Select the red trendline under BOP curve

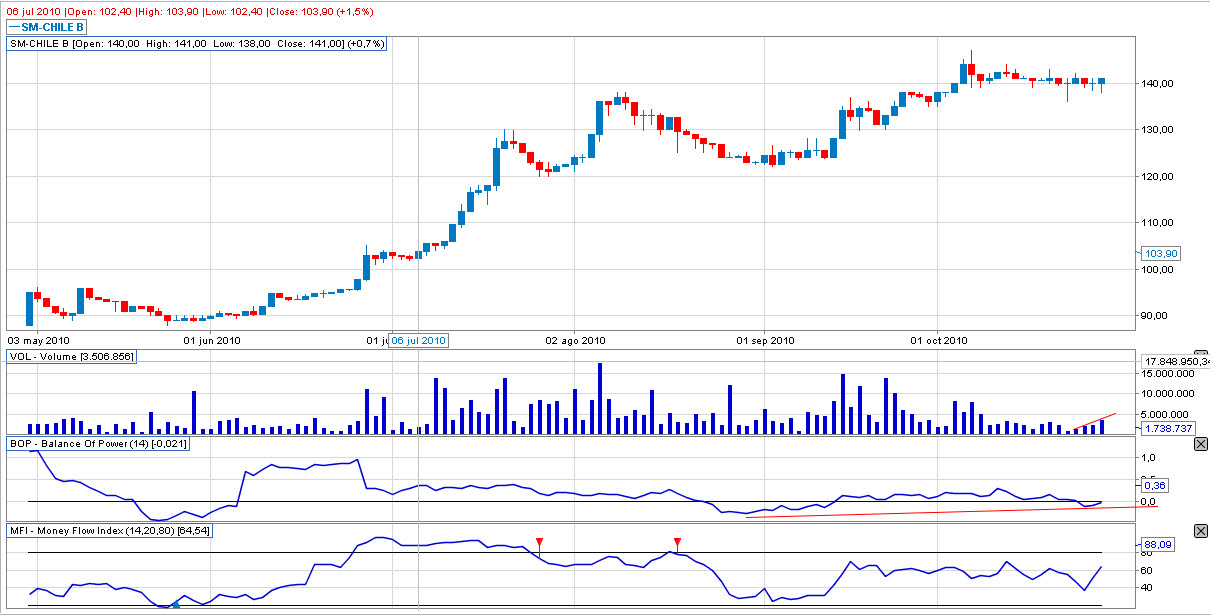(x=950, y=511)
